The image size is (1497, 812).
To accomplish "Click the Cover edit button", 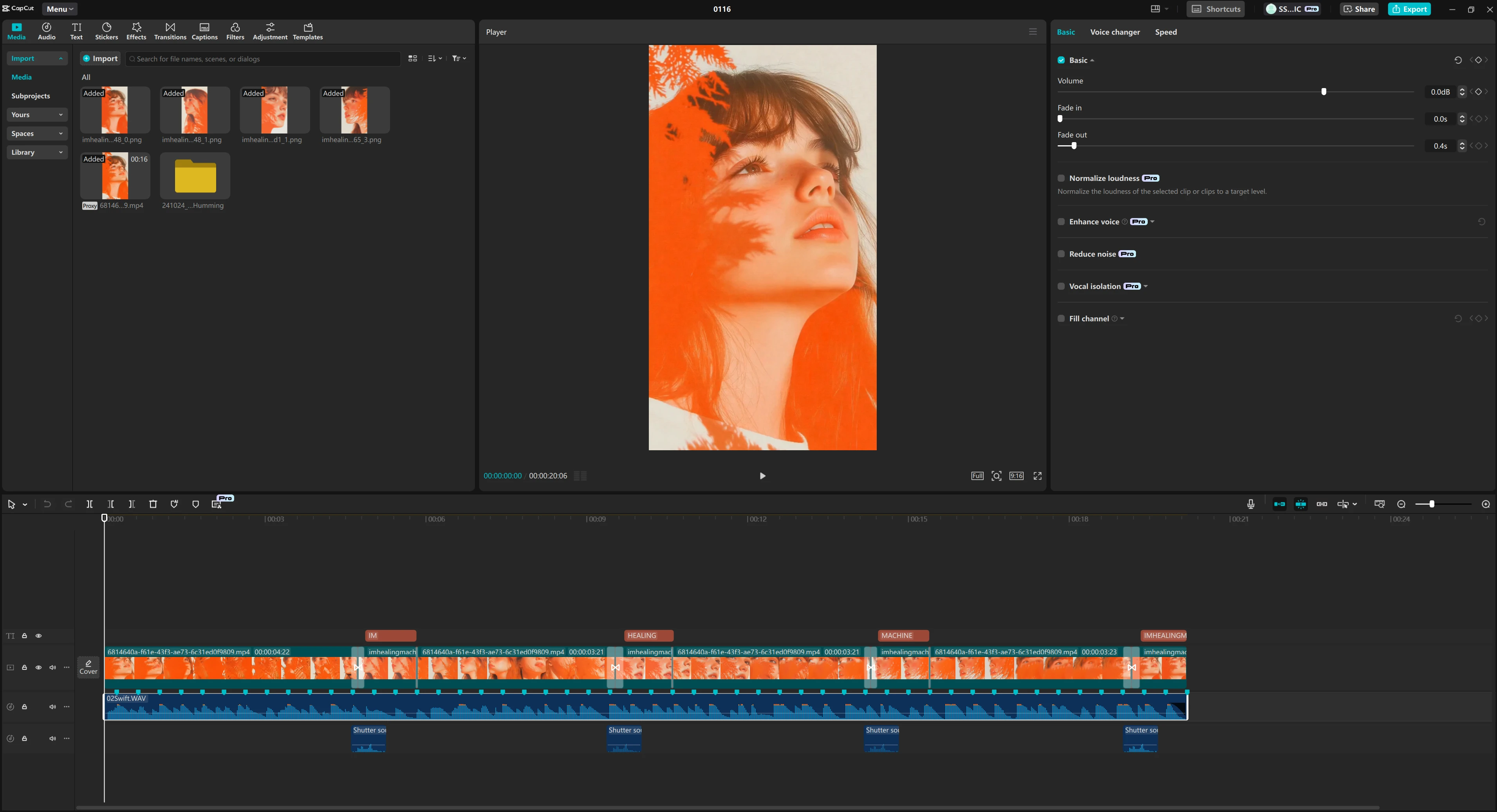I will tap(88, 667).
